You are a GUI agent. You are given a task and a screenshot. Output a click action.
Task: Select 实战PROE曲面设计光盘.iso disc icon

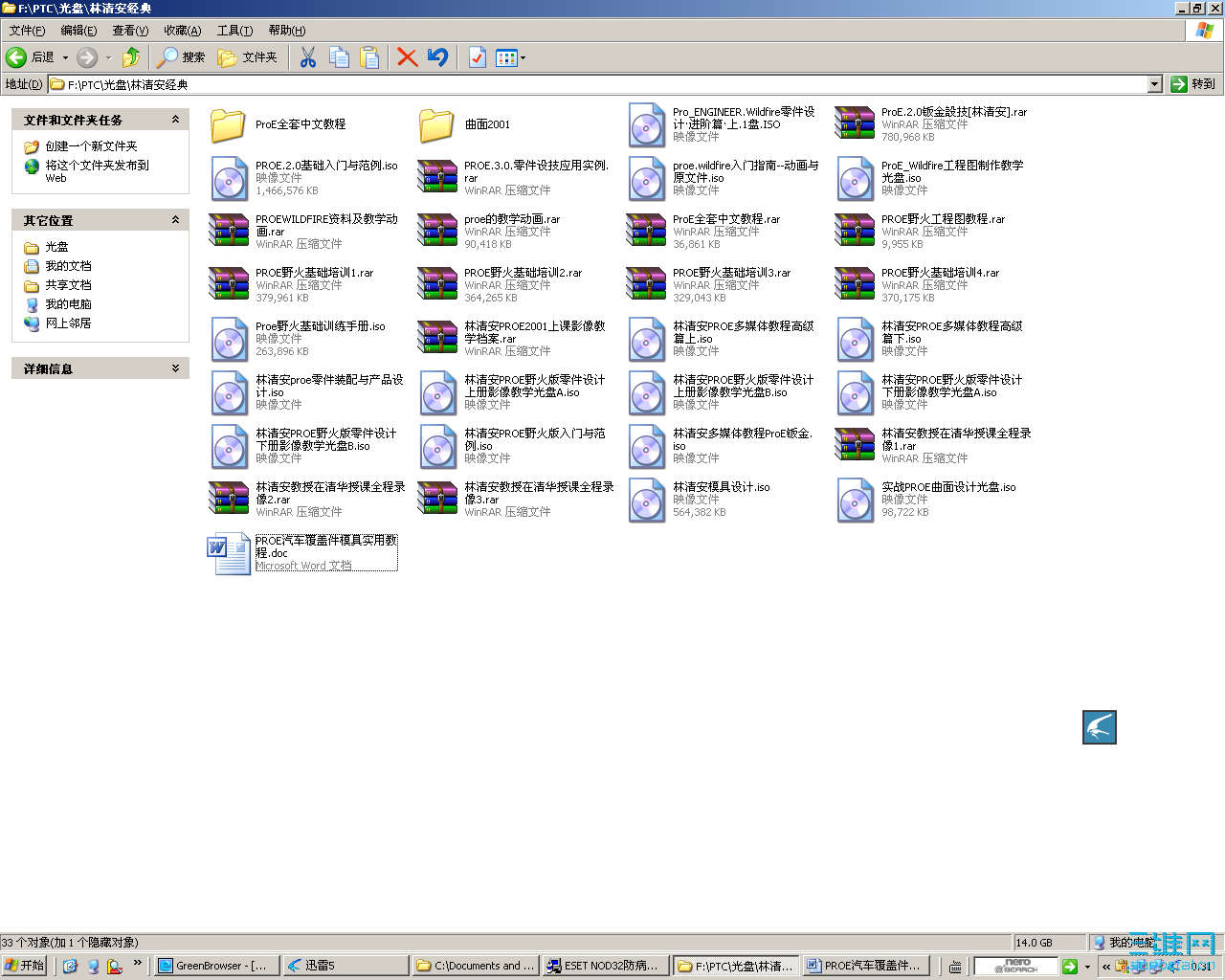pyautogui.click(x=855, y=500)
